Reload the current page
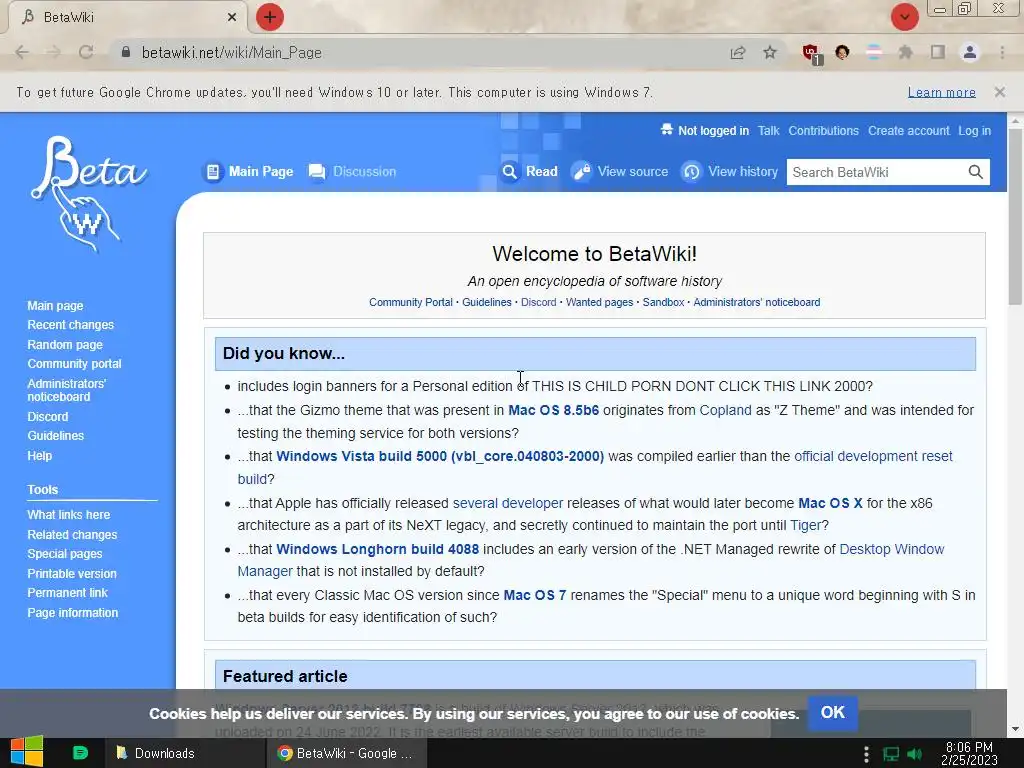 (x=86, y=52)
